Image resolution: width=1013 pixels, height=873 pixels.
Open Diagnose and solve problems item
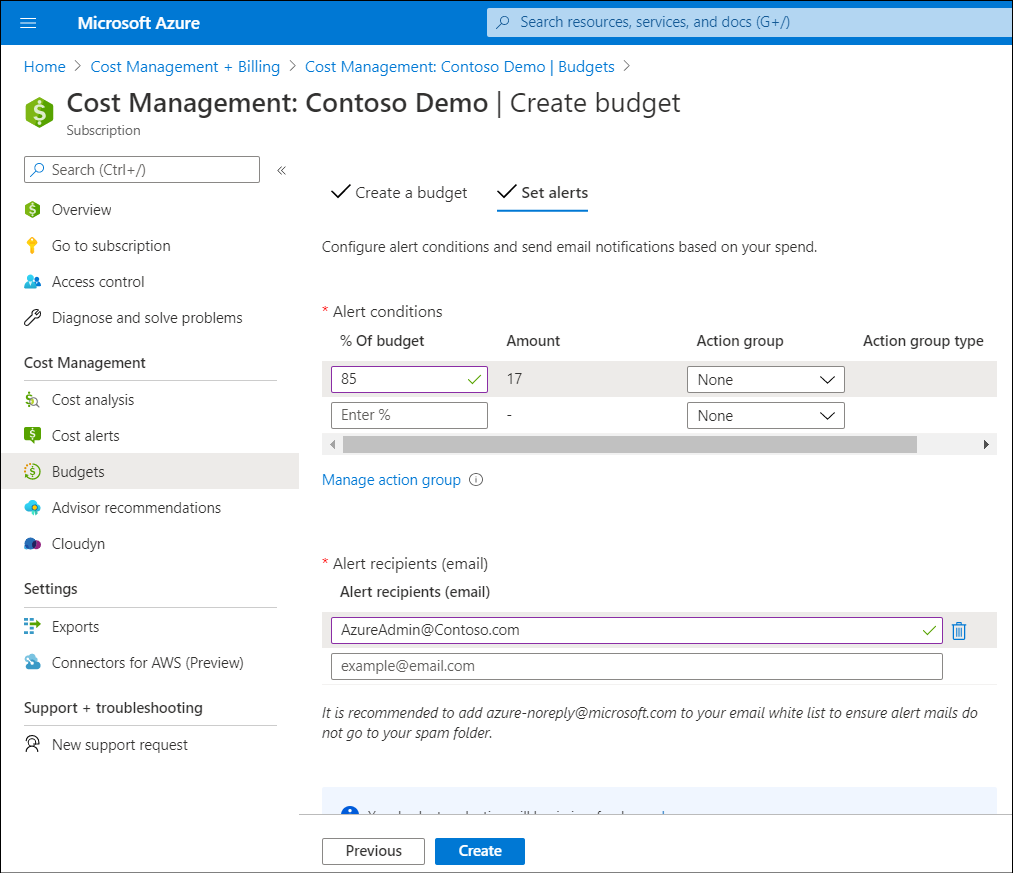click(x=147, y=318)
